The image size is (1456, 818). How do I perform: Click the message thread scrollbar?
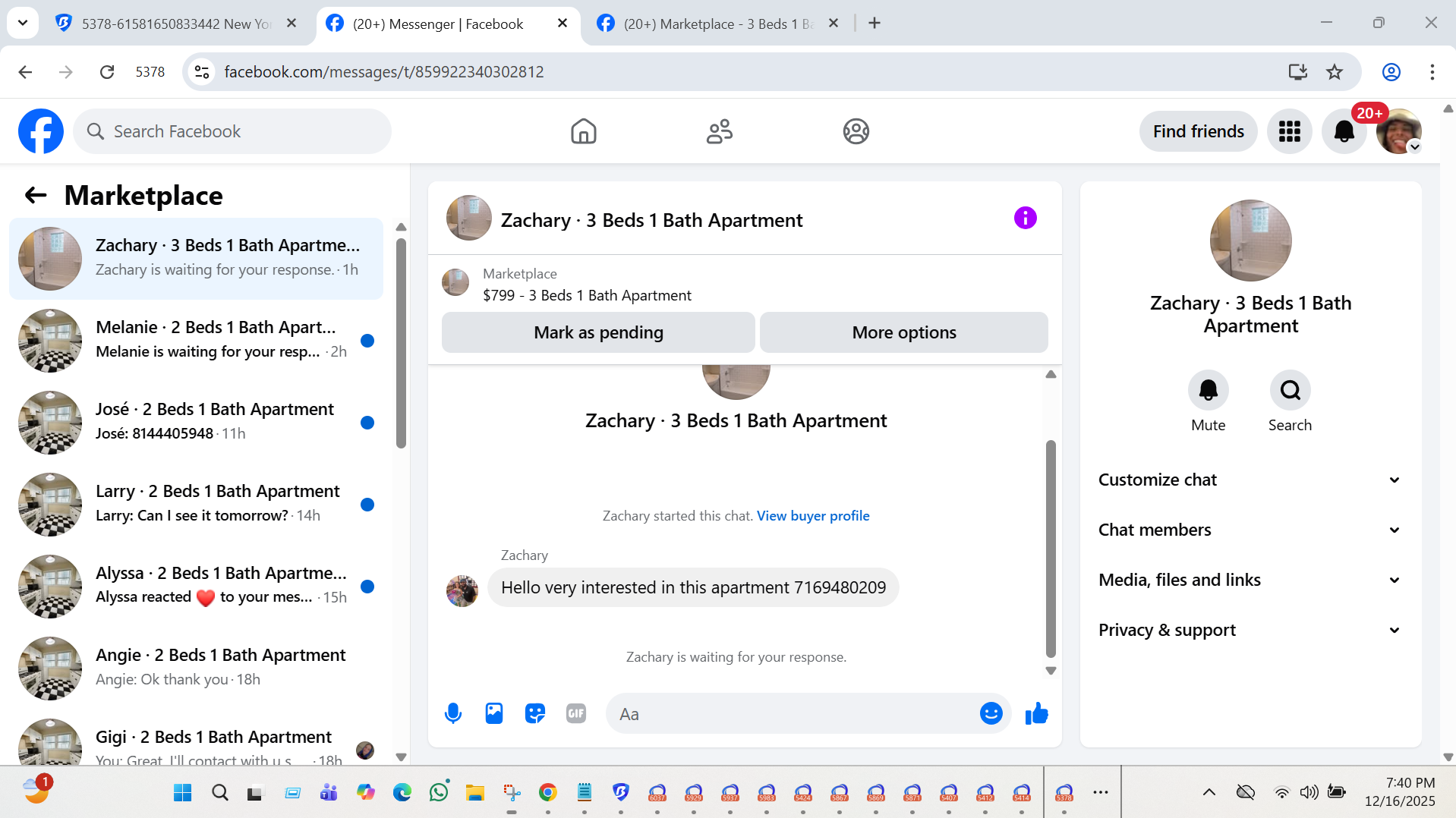(x=1051, y=548)
